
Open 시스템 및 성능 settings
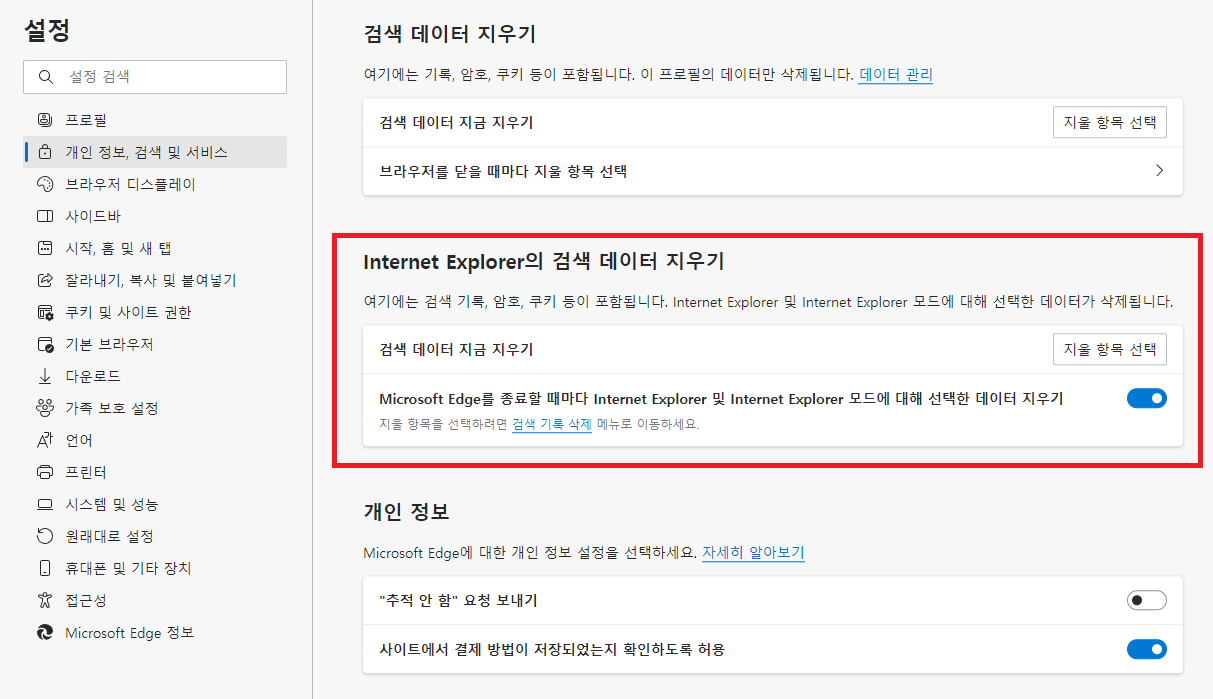click(x=155, y=504)
